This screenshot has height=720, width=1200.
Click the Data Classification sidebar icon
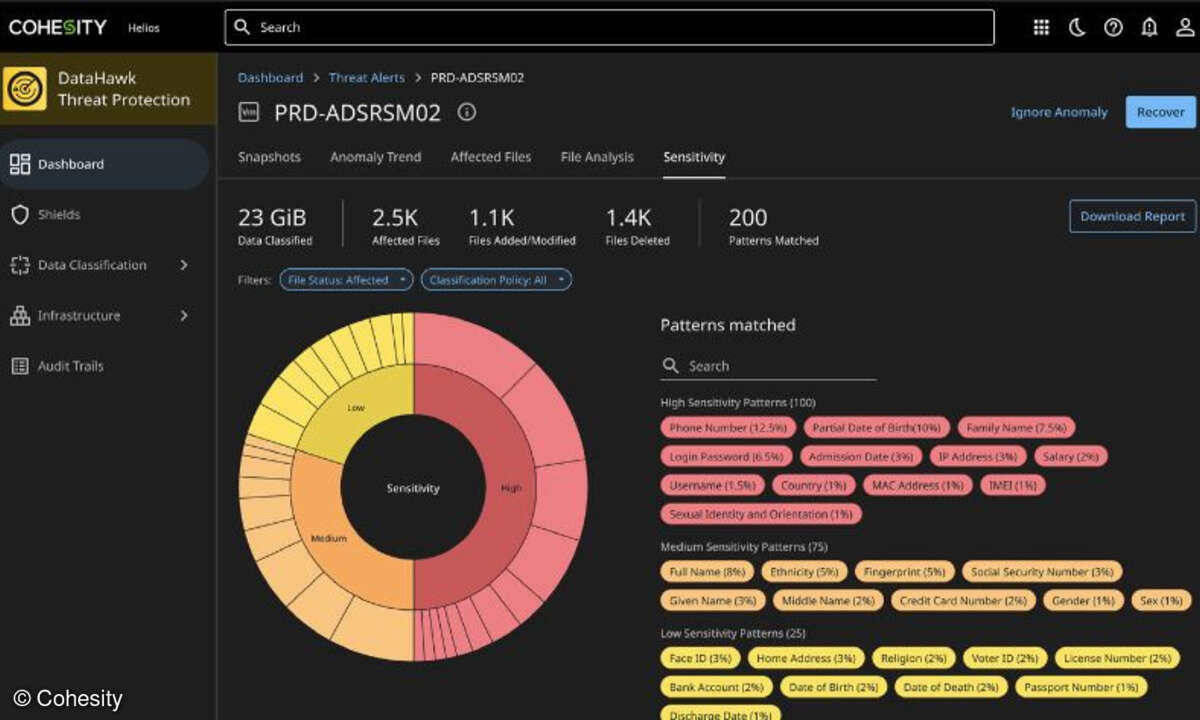20,265
